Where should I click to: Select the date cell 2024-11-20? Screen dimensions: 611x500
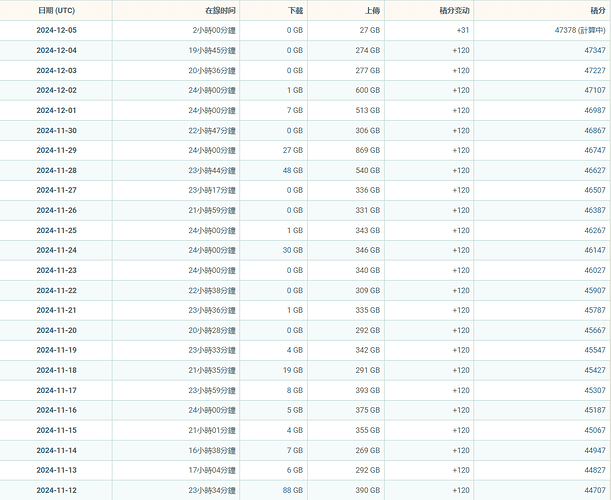57,330
